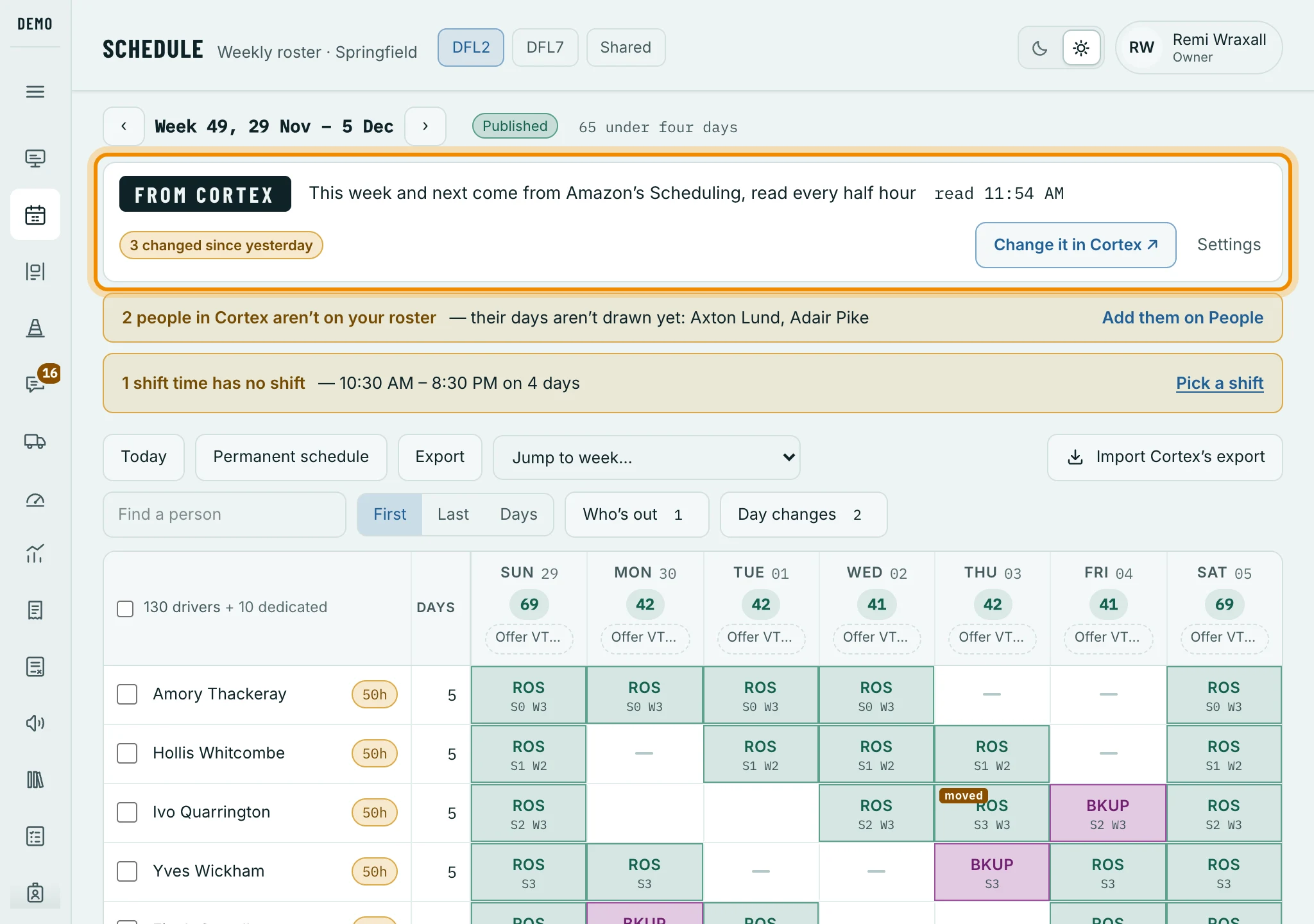1314x924 pixels.
Task: Open the truck vehicles sidebar icon
Action: pyautogui.click(x=35, y=441)
